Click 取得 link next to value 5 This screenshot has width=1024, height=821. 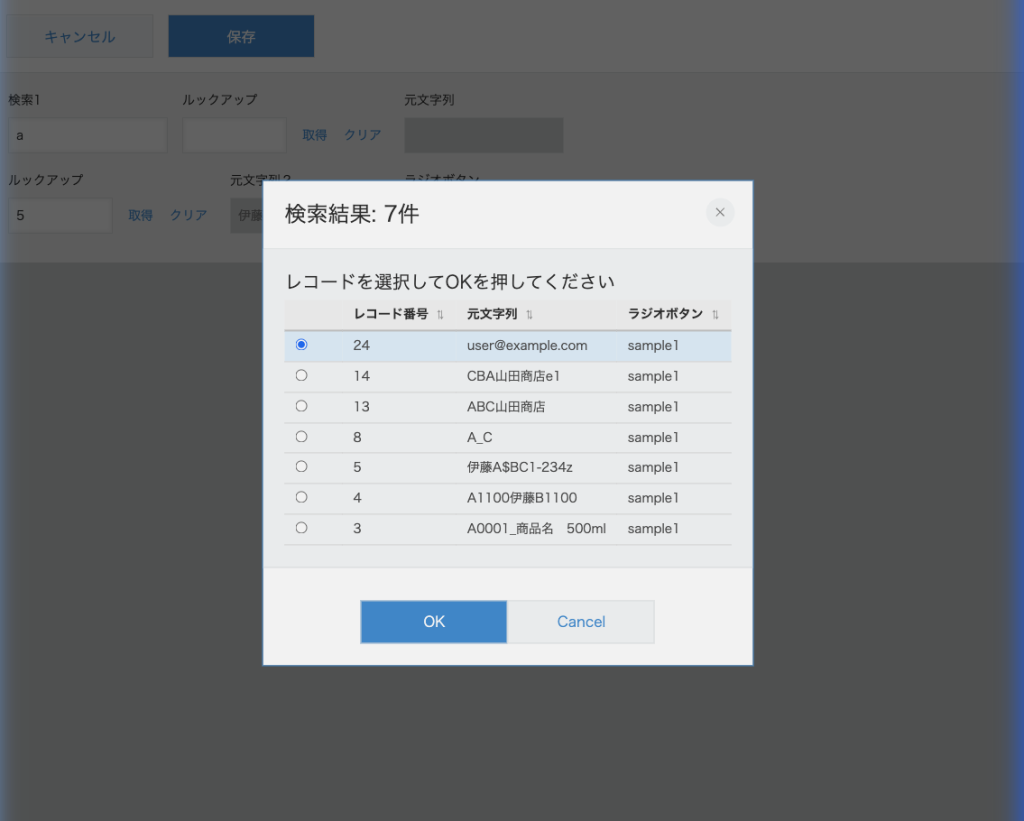click(140, 215)
